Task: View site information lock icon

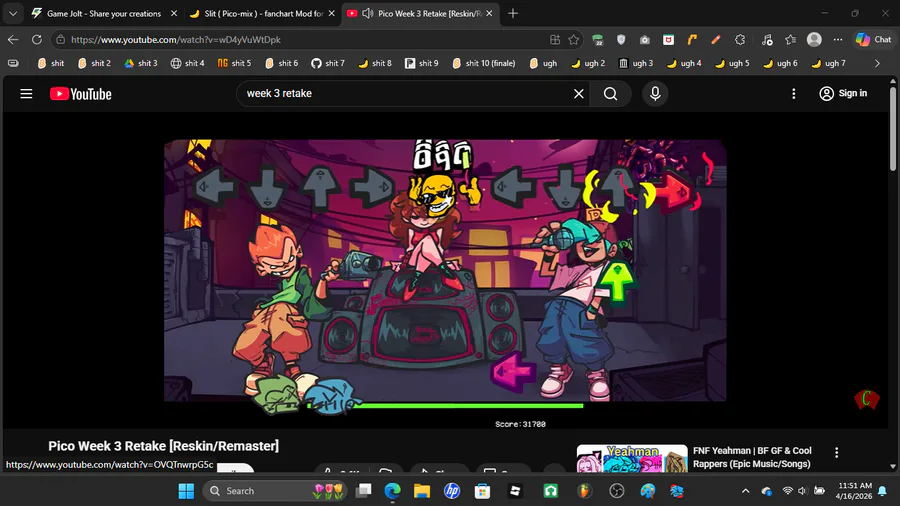Action: [61, 40]
